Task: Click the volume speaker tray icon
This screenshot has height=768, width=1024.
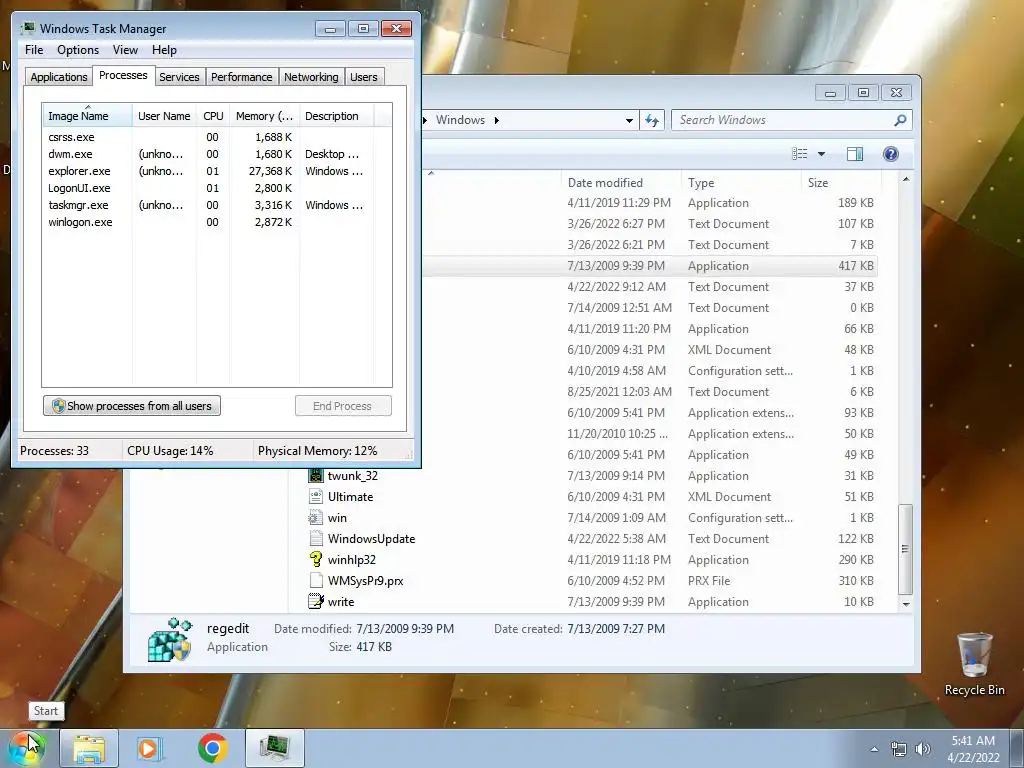Action: coord(922,749)
